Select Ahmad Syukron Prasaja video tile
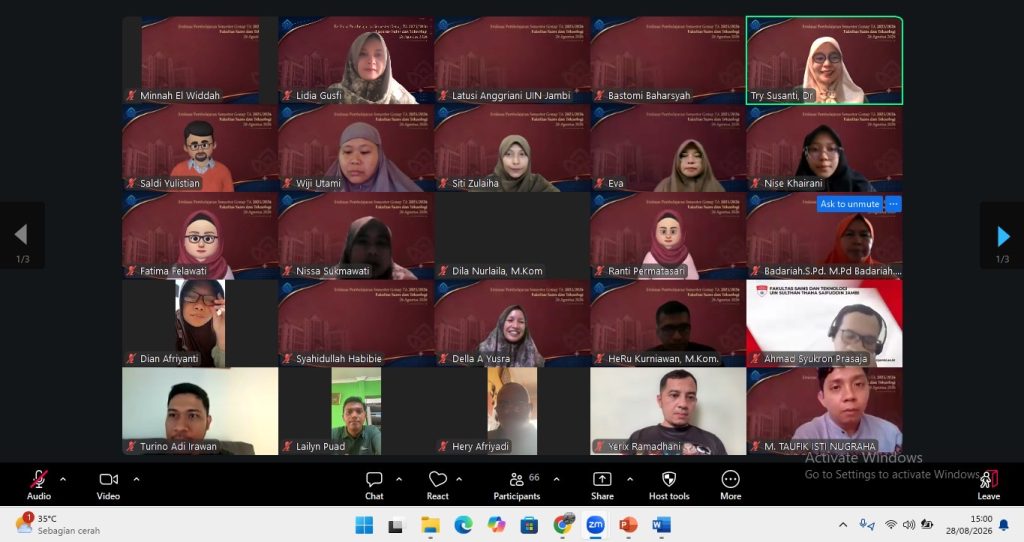The height and width of the screenshot is (542, 1024). pos(824,323)
